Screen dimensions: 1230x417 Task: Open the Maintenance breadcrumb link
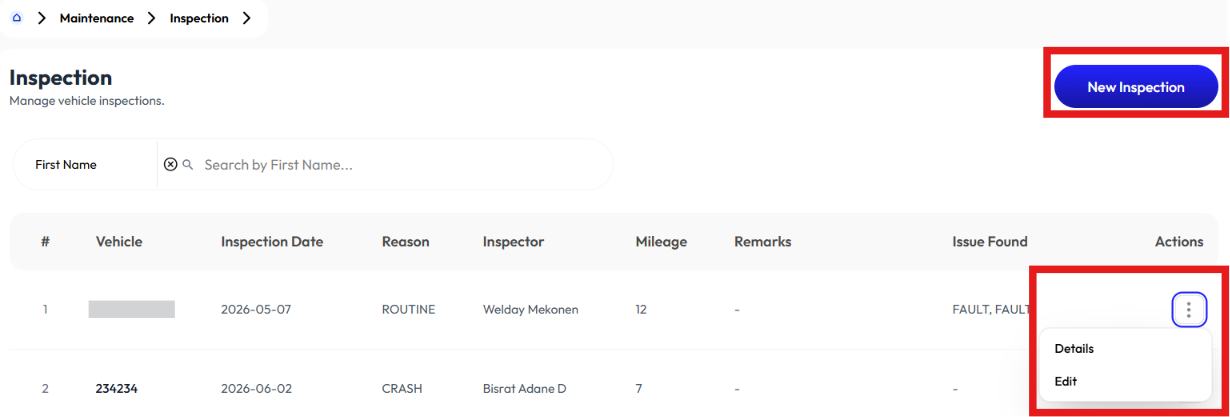click(x=97, y=18)
